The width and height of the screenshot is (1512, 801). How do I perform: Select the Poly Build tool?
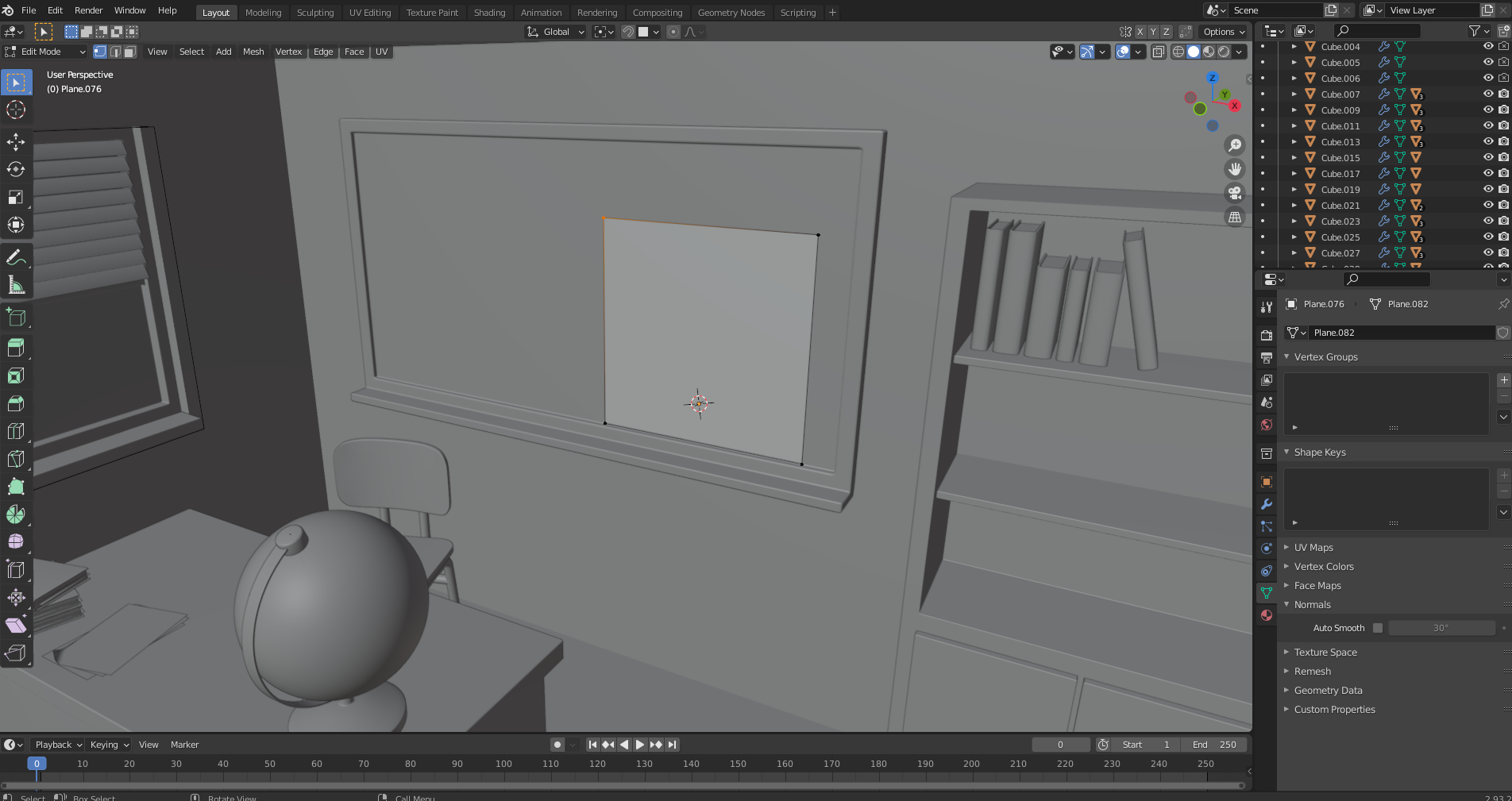tap(16, 487)
